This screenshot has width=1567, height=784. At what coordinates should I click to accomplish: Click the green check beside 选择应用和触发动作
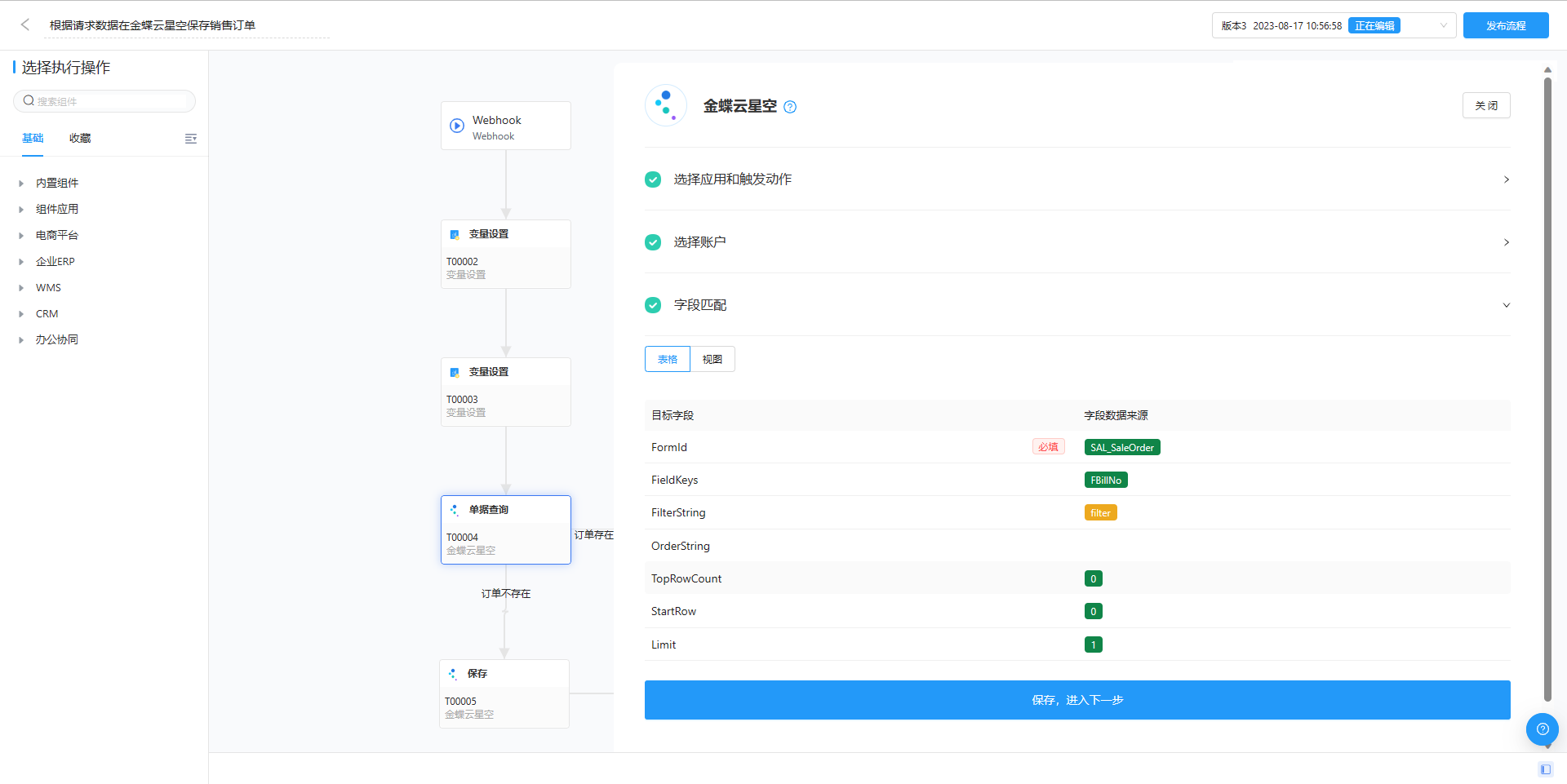(x=653, y=179)
